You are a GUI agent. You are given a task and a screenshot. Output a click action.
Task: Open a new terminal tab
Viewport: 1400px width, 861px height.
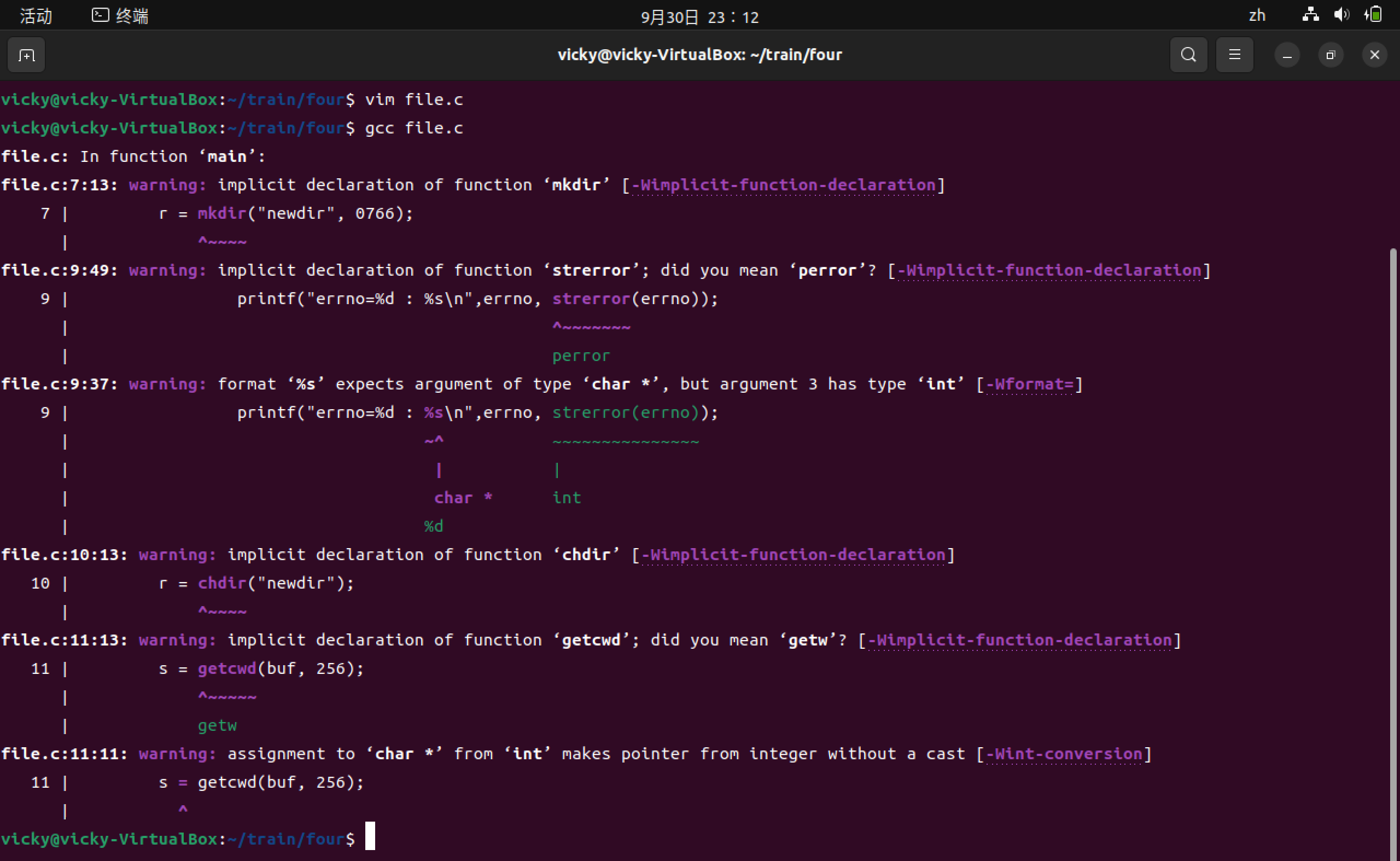click(26, 55)
